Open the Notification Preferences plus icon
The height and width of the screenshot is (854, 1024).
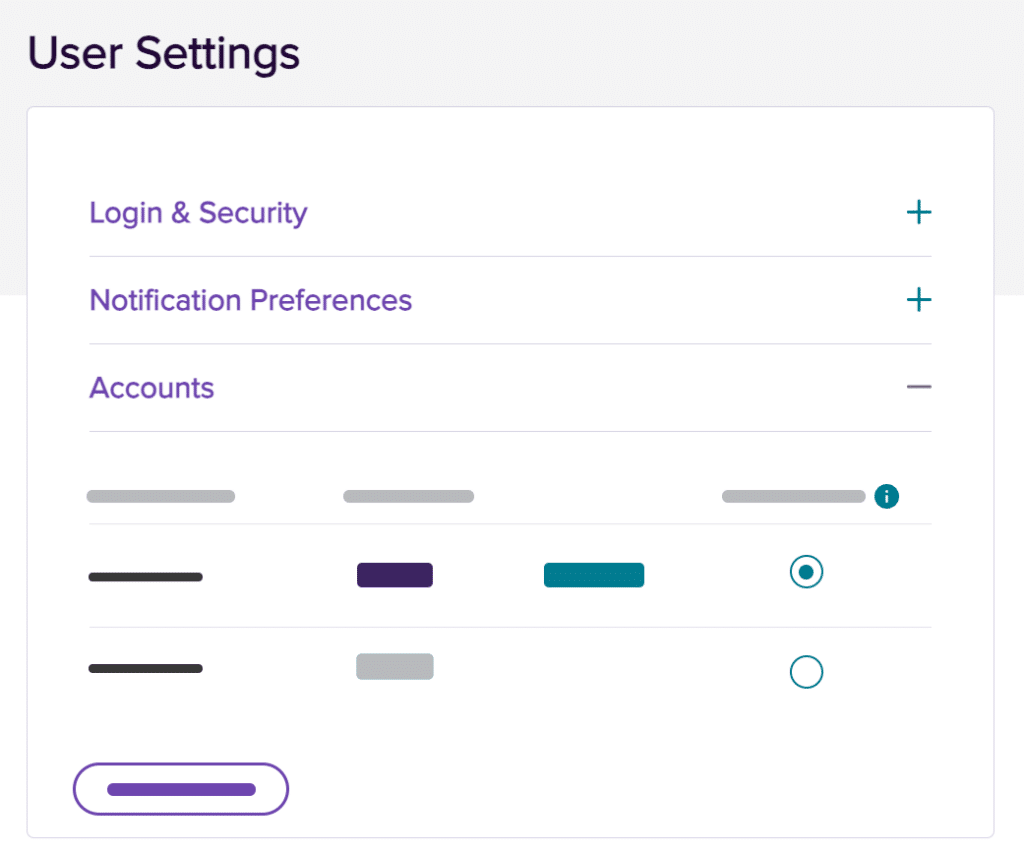918,299
